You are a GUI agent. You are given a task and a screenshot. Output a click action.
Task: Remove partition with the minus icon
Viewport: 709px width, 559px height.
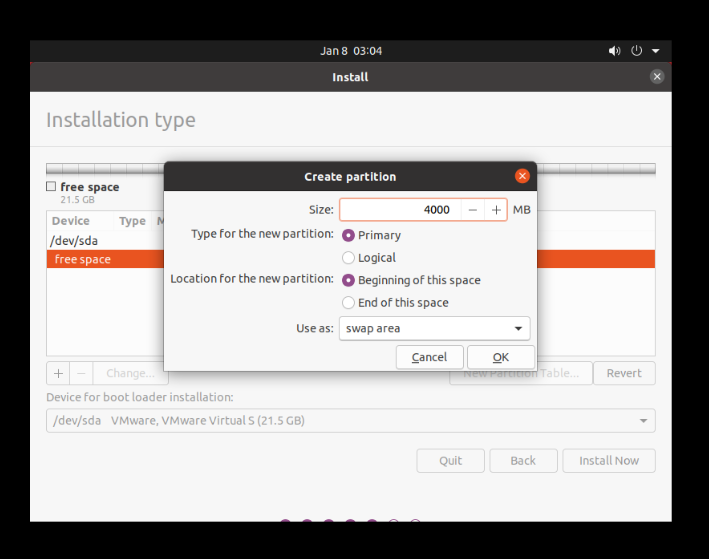coord(81,373)
